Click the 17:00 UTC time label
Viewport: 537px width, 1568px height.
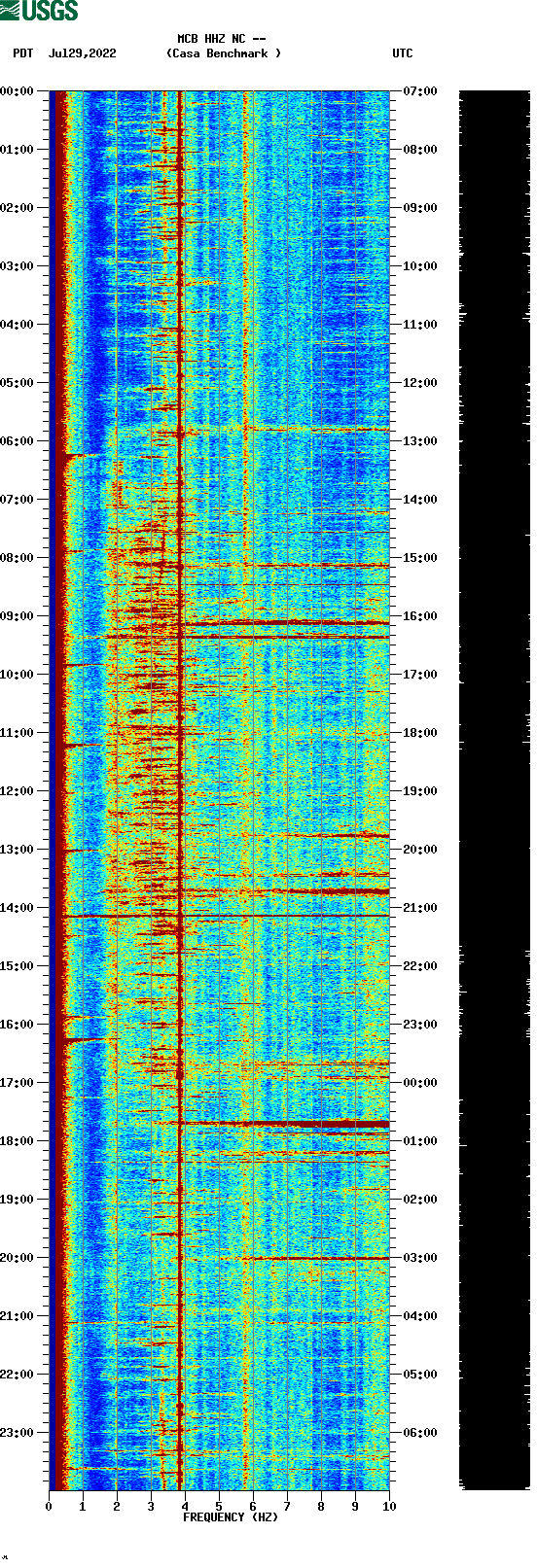[x=420, y=675]
